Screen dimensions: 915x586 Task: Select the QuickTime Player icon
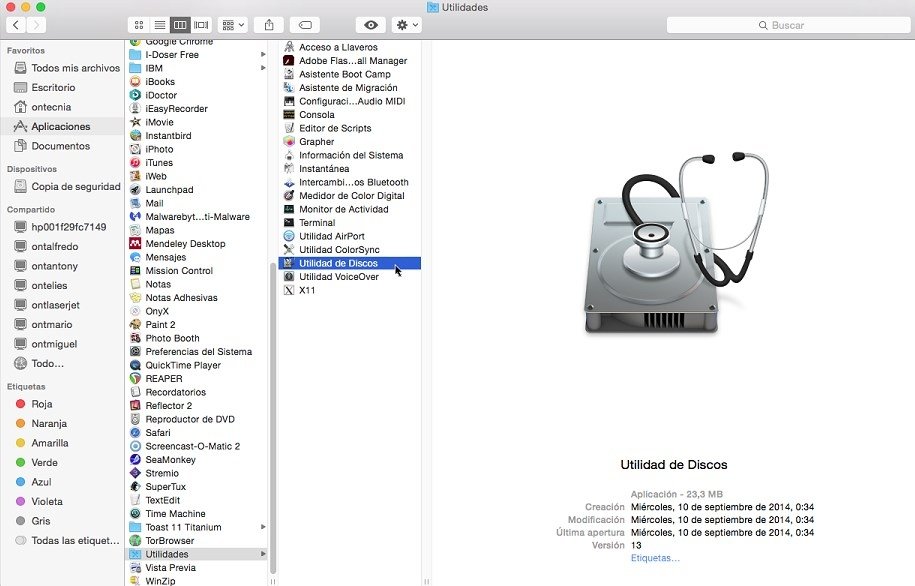pos(135,365)
